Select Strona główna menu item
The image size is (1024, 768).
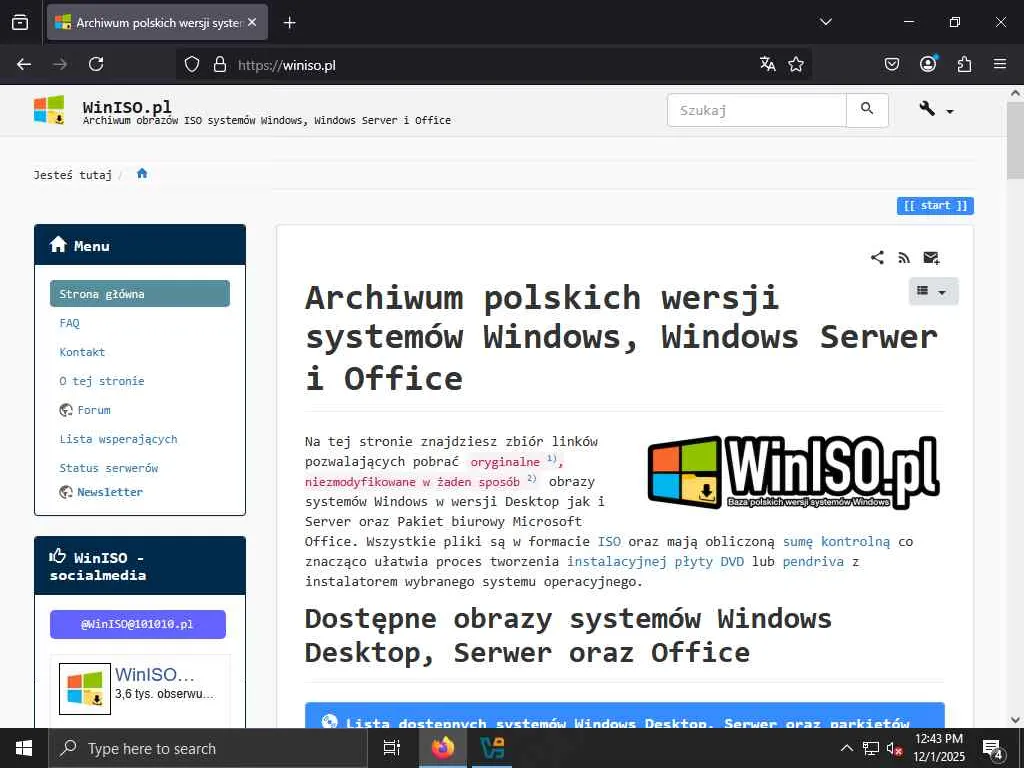point(140,294)
